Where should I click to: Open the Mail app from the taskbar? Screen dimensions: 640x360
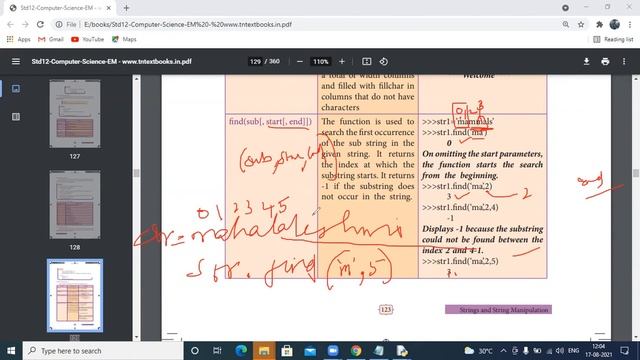(x=310, y=351)
